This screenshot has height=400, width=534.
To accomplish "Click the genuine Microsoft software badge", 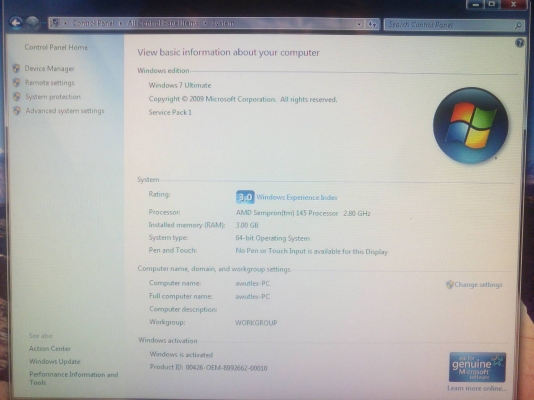I will (477, 367).
